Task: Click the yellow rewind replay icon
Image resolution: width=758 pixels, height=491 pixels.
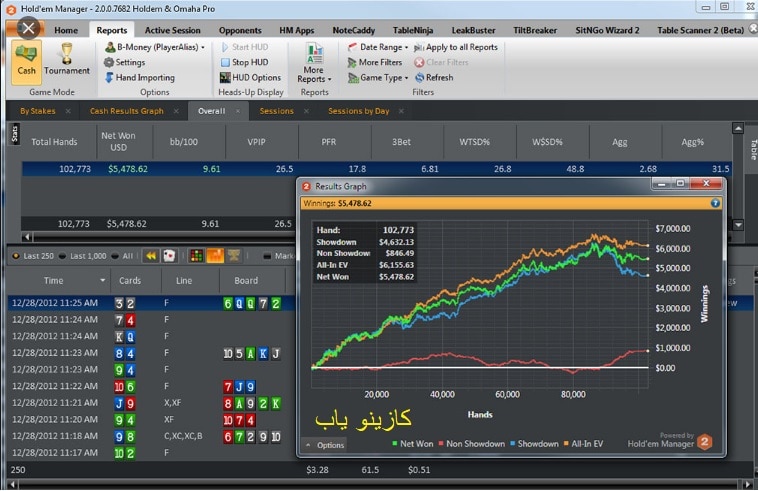Action: [x=151, y=256]
